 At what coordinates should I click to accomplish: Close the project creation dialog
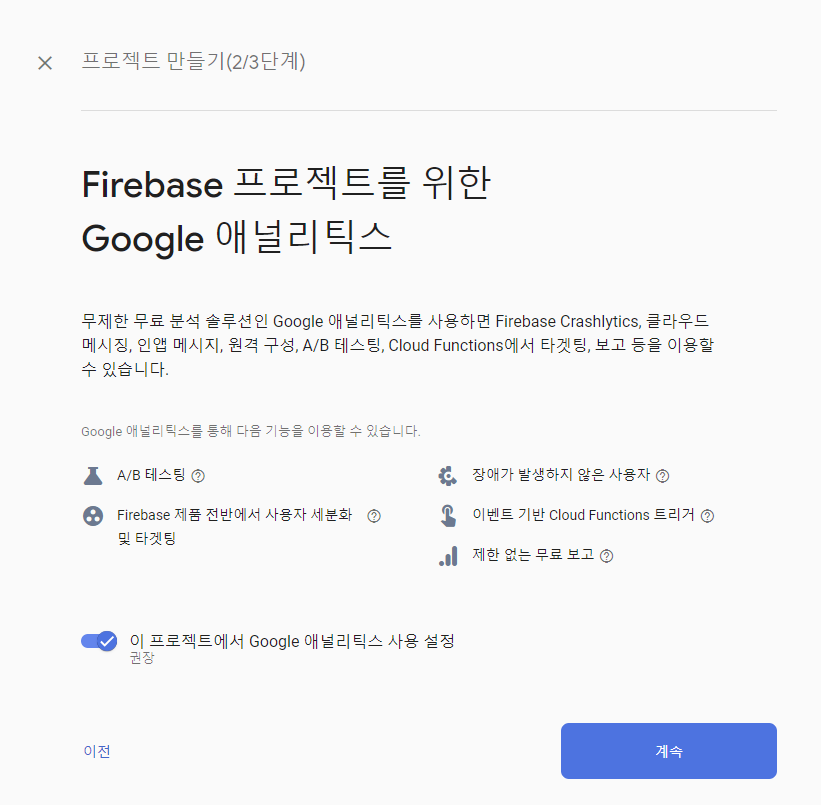[x=44, y=62]
